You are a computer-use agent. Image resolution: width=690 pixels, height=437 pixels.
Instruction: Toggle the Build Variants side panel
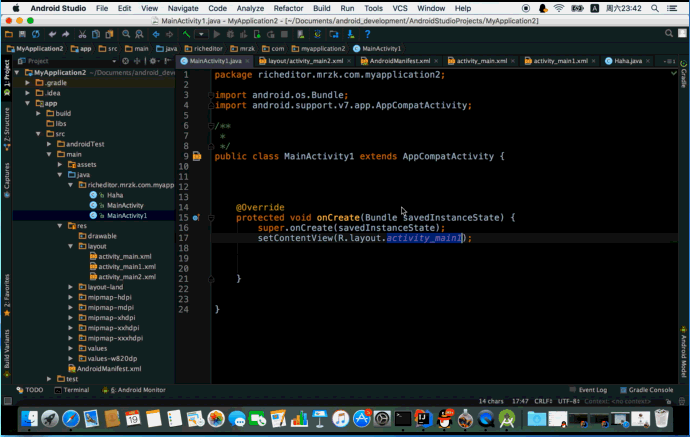coord(5,351)
